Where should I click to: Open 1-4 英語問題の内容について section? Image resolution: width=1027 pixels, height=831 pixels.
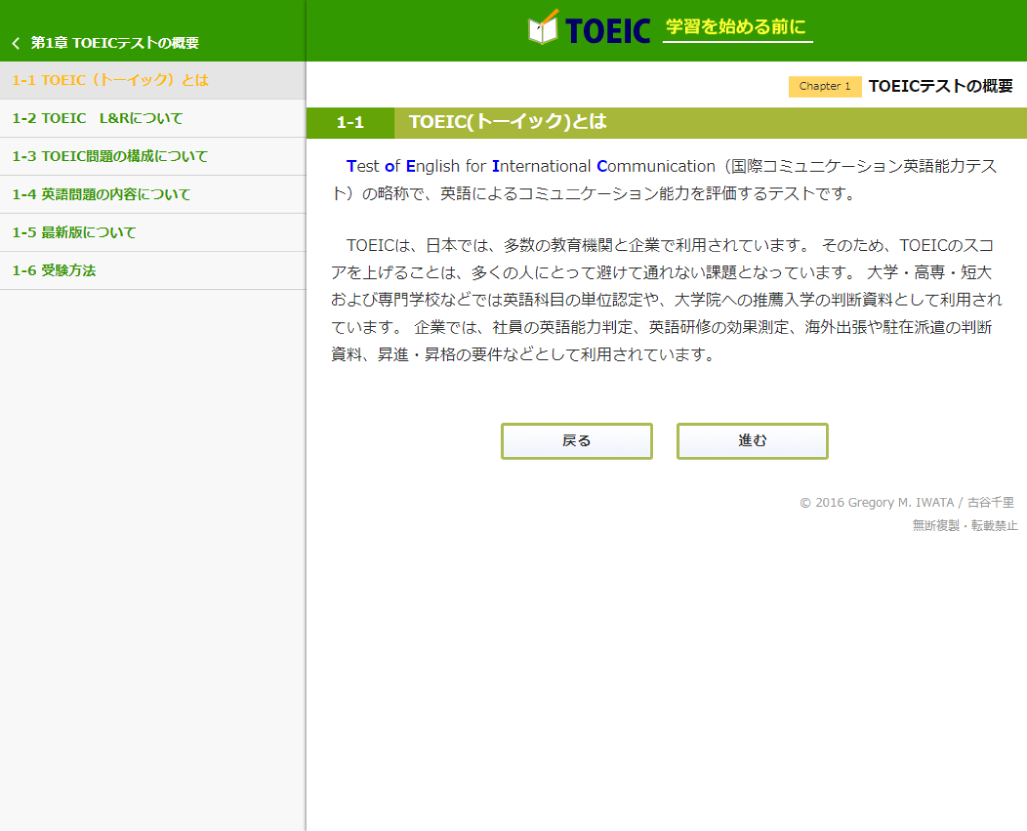pos(101,194)
